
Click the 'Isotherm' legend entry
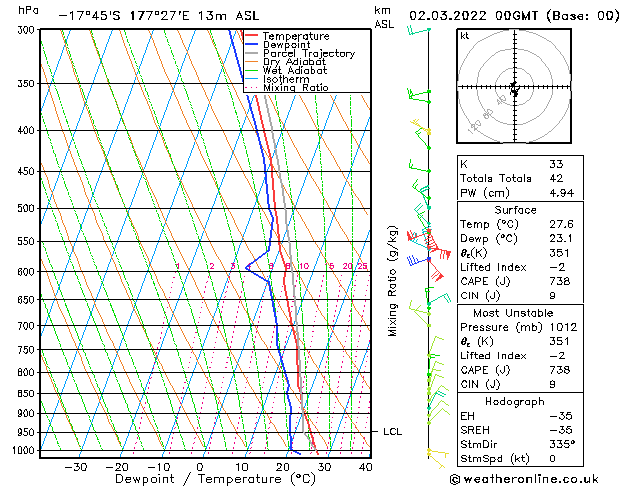(278, 79)
